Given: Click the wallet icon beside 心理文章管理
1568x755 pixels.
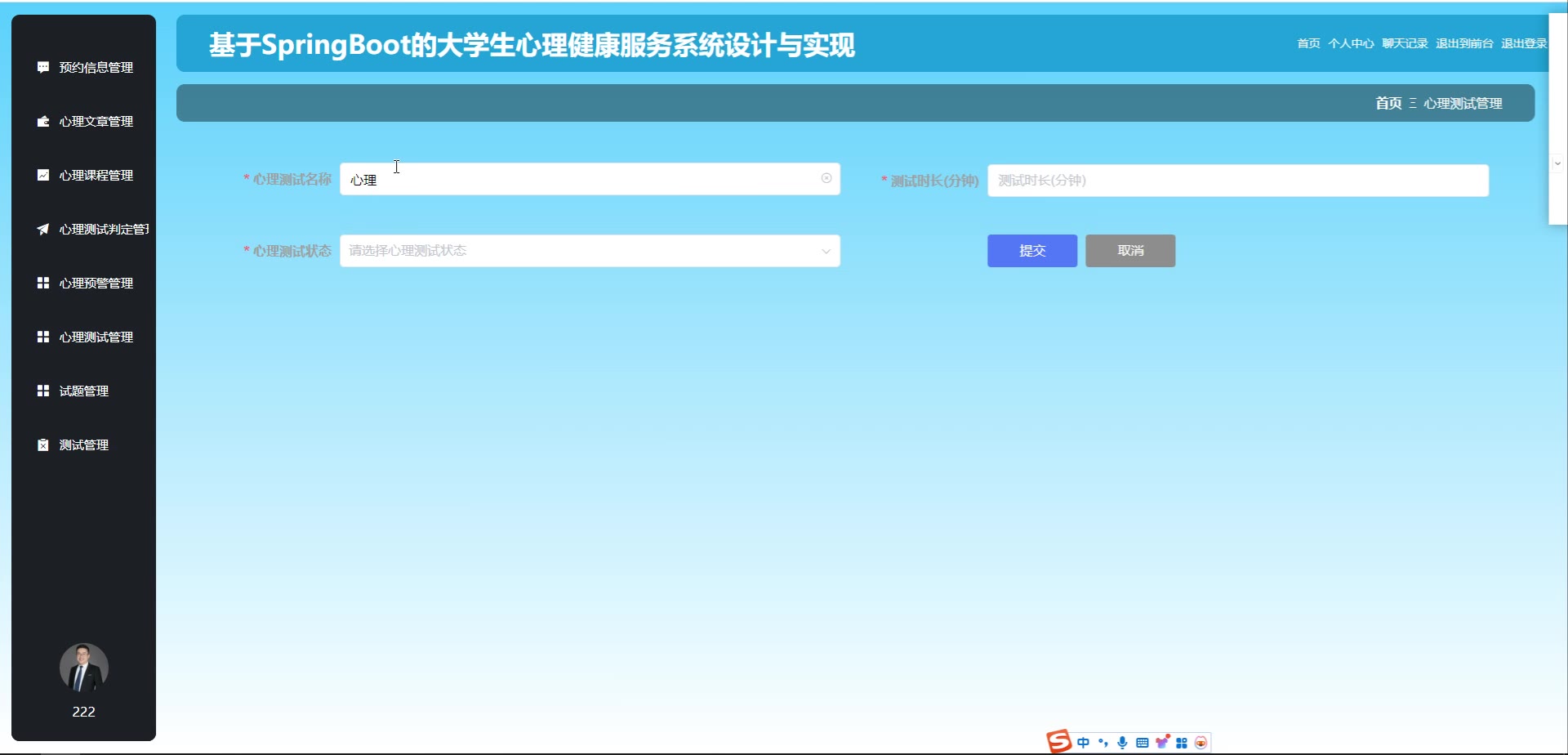Looking at the screenshot, I should 43,121.
